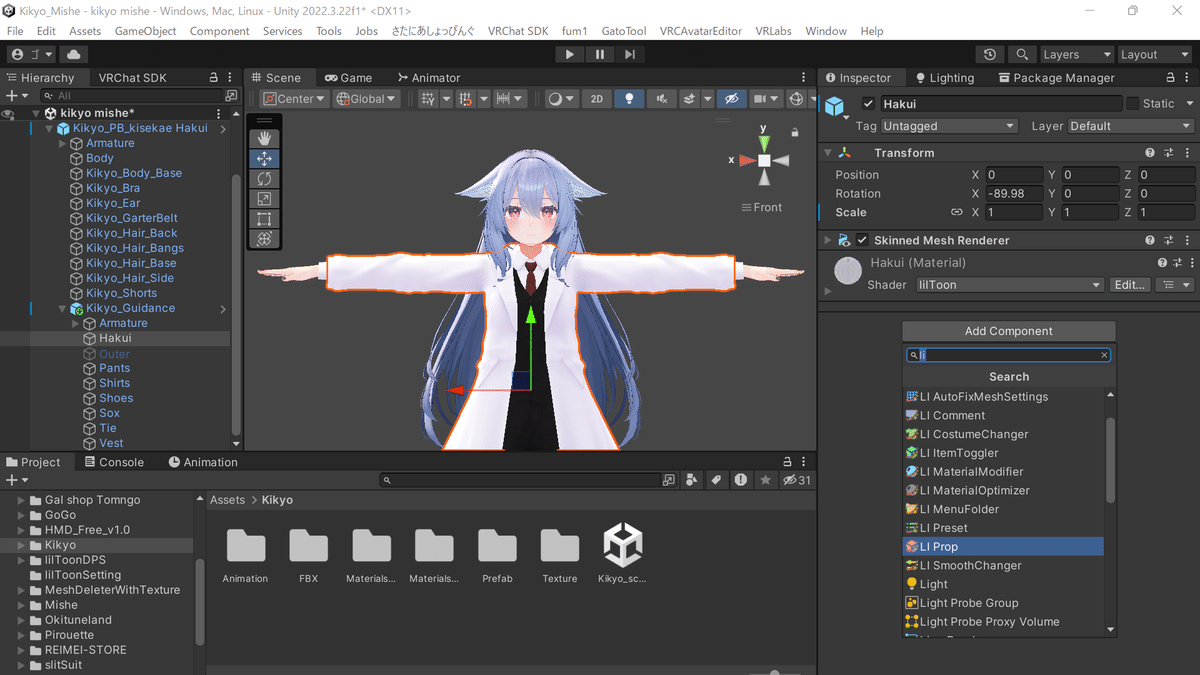Click the shader Edit... button
The image size is (1200, 675).
(x=1129, y=285)
